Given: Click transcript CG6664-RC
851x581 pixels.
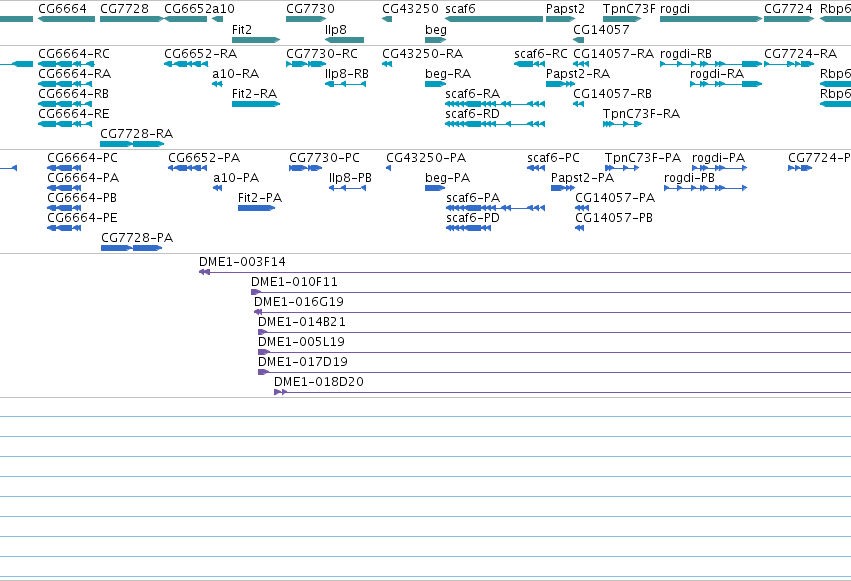Looking at the screenshot, I should click(x=65, y=64).
